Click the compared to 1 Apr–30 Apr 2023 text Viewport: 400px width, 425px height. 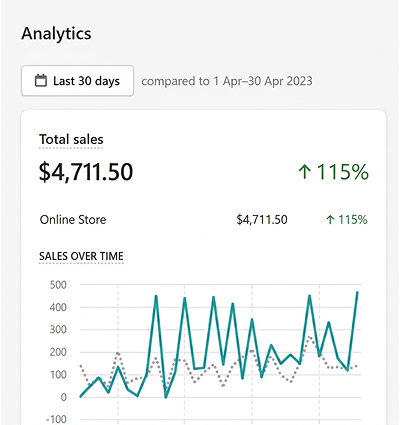[227, 81]
